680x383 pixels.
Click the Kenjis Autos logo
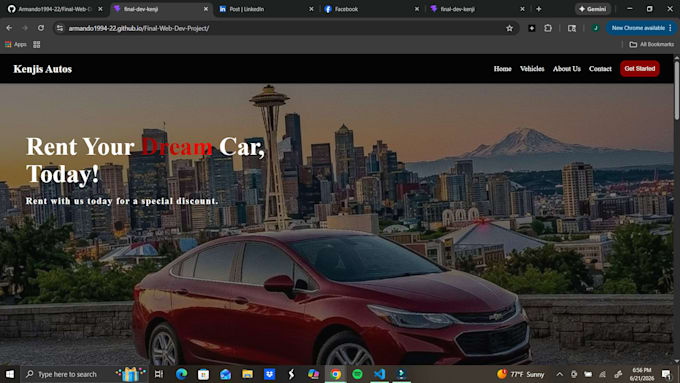point(42,69)
